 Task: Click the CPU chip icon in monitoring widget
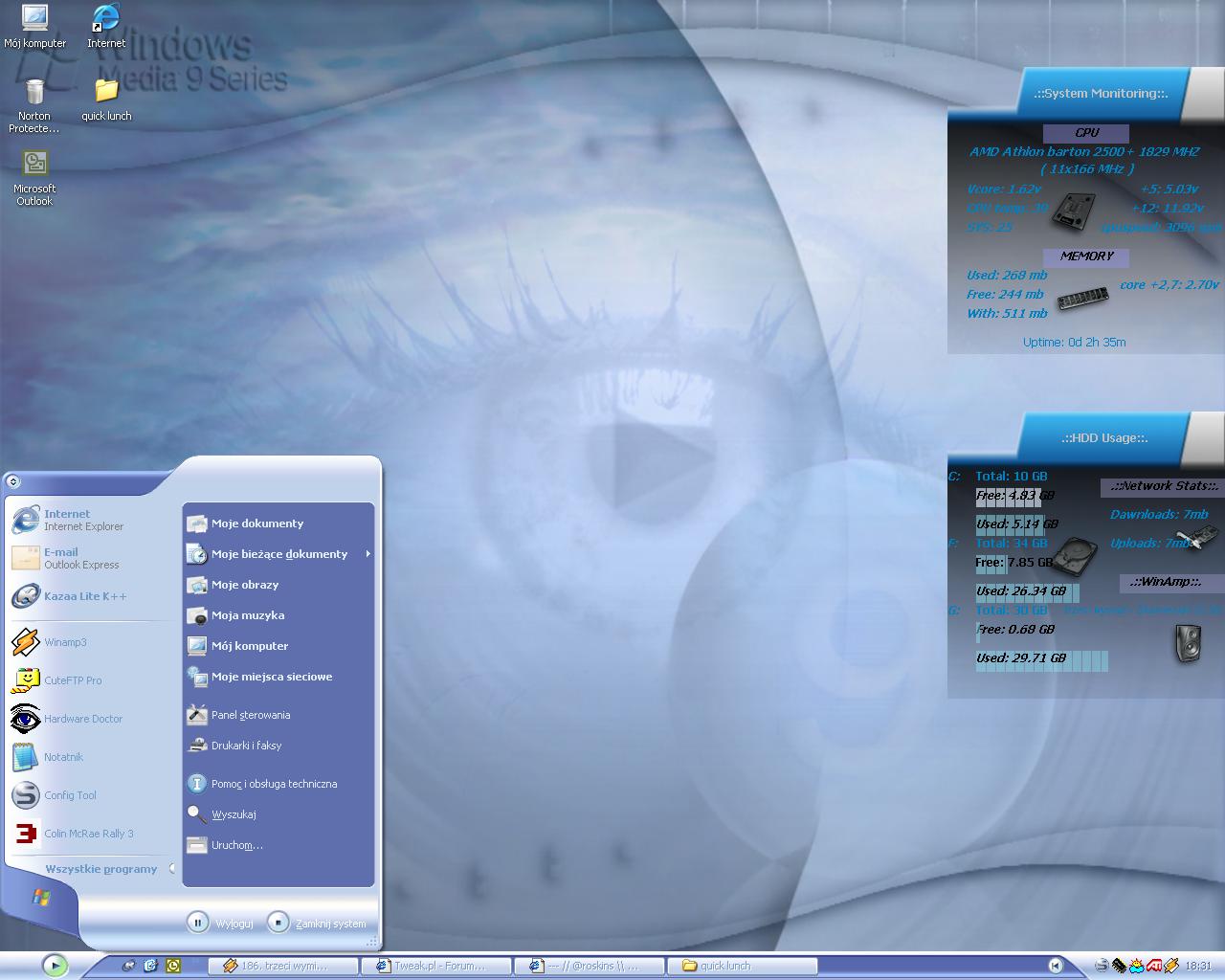(x=1073, y=211)
